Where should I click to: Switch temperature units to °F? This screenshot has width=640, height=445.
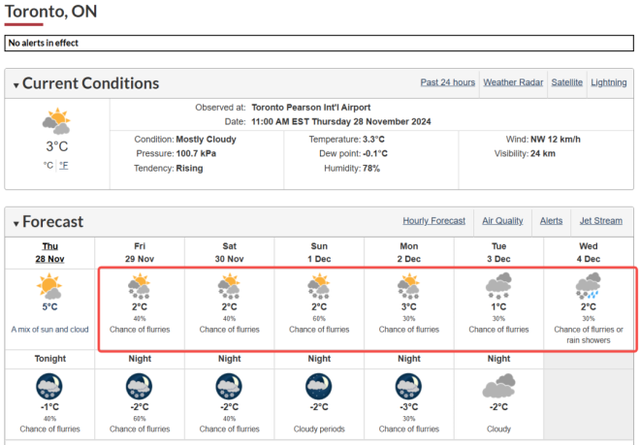[64, 165]
